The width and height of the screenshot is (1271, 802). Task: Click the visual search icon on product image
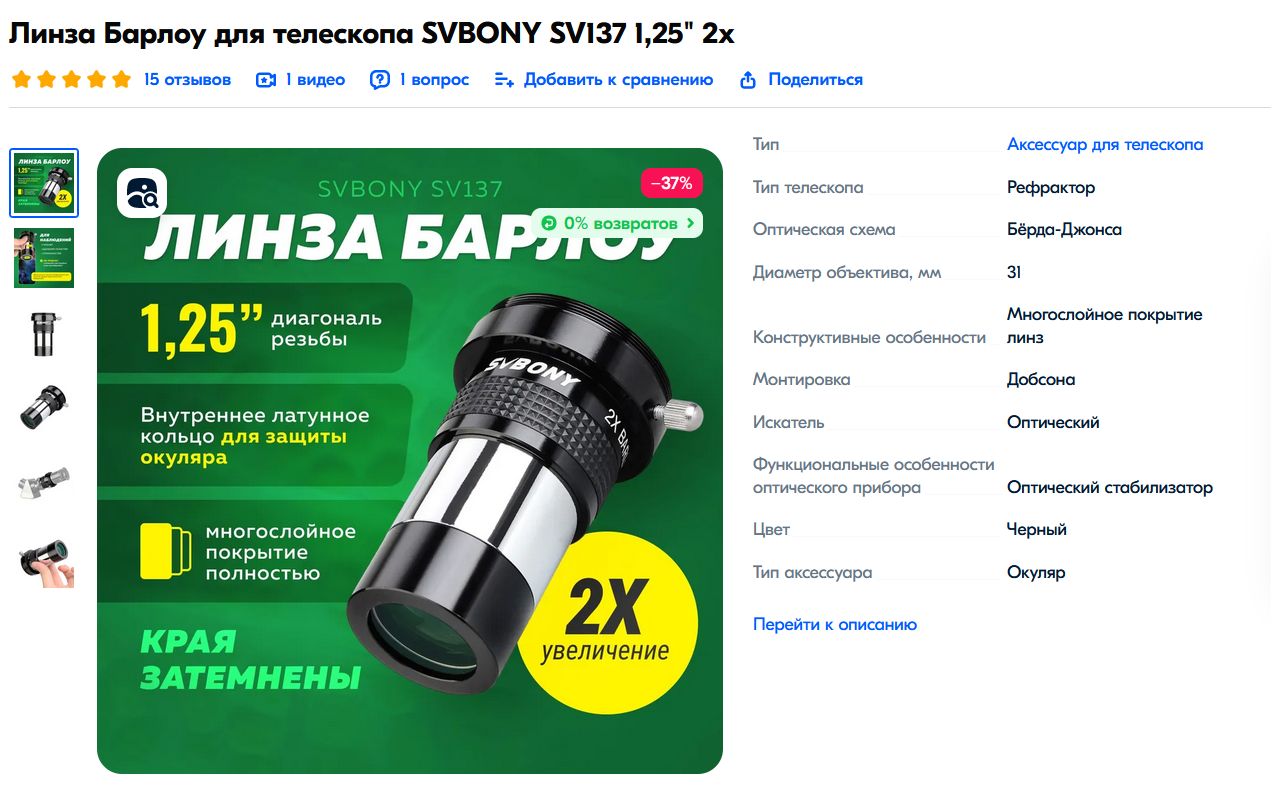click(142, 193)
